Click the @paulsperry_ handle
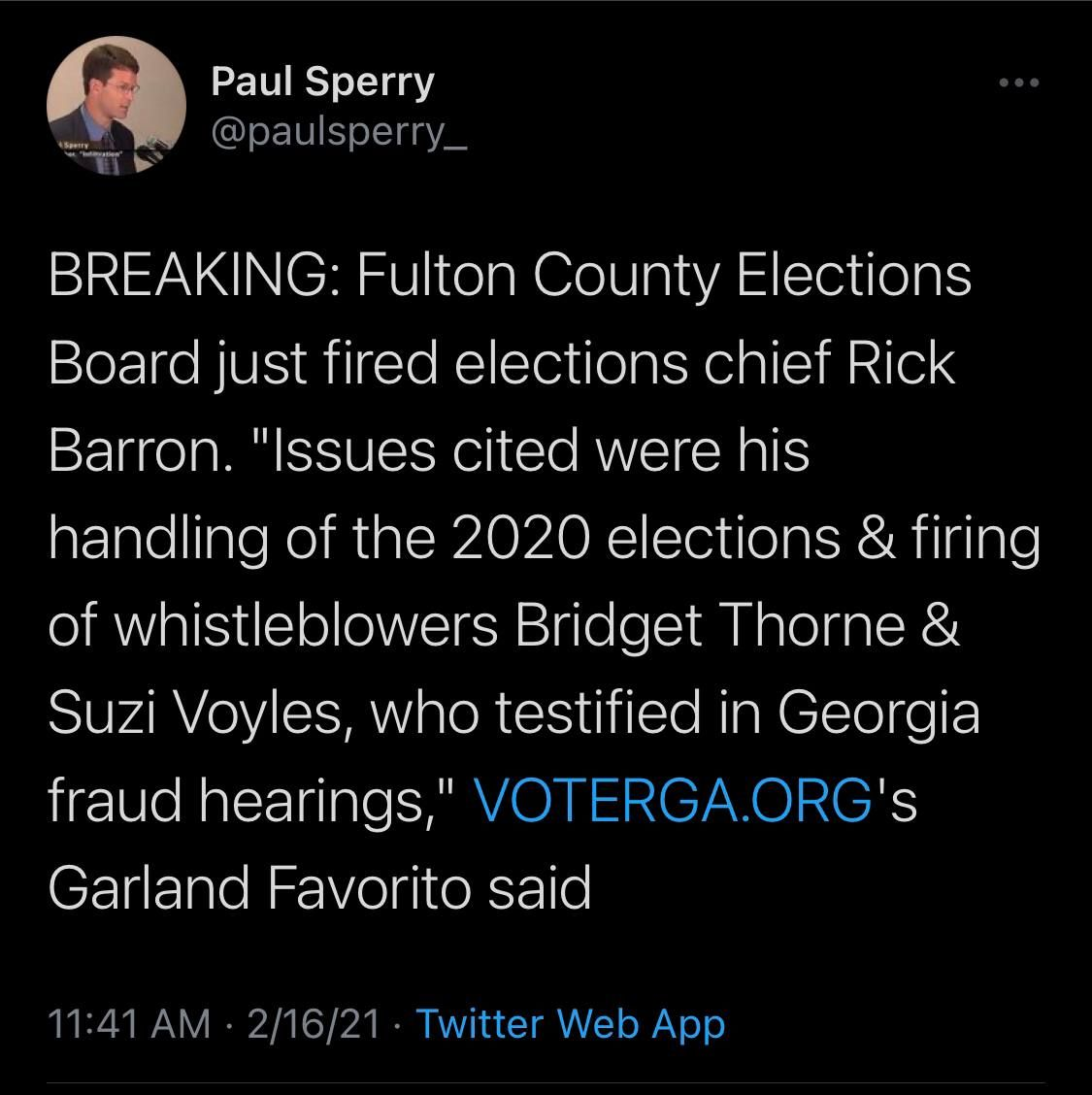1092x1095 pixels. click(339, 127)
